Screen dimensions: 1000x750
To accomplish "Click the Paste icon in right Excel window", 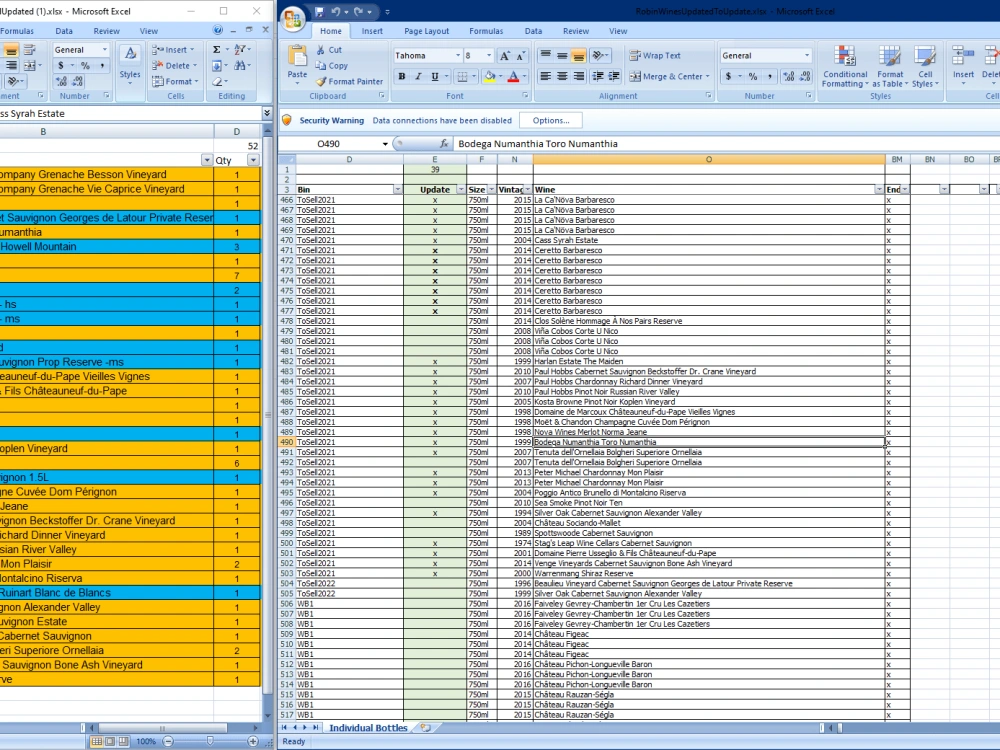I will click(x=297, y=57).
